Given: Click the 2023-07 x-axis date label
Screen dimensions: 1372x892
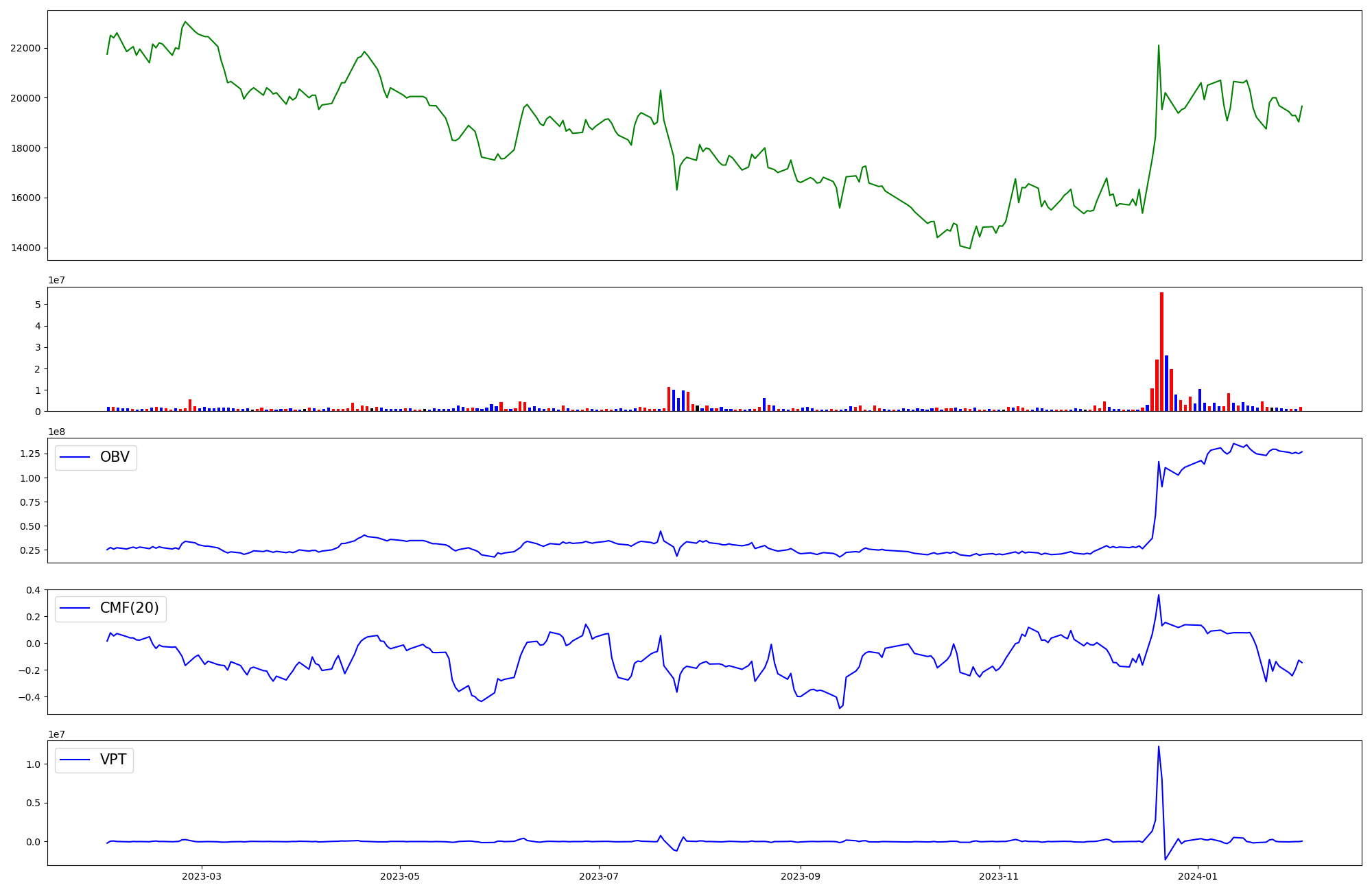Looking at the screenshot, I should coord(599,876).
